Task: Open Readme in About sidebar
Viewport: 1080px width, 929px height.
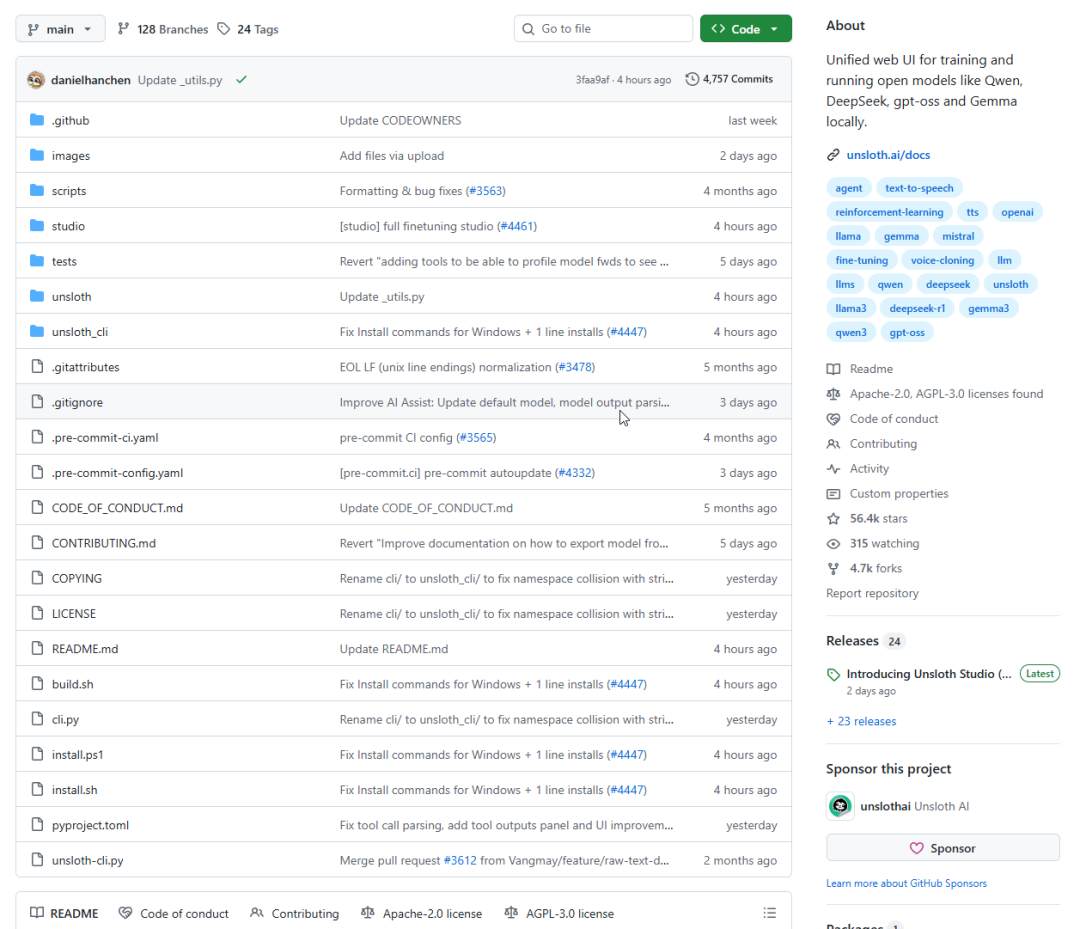Action: (x=871, y=369)
